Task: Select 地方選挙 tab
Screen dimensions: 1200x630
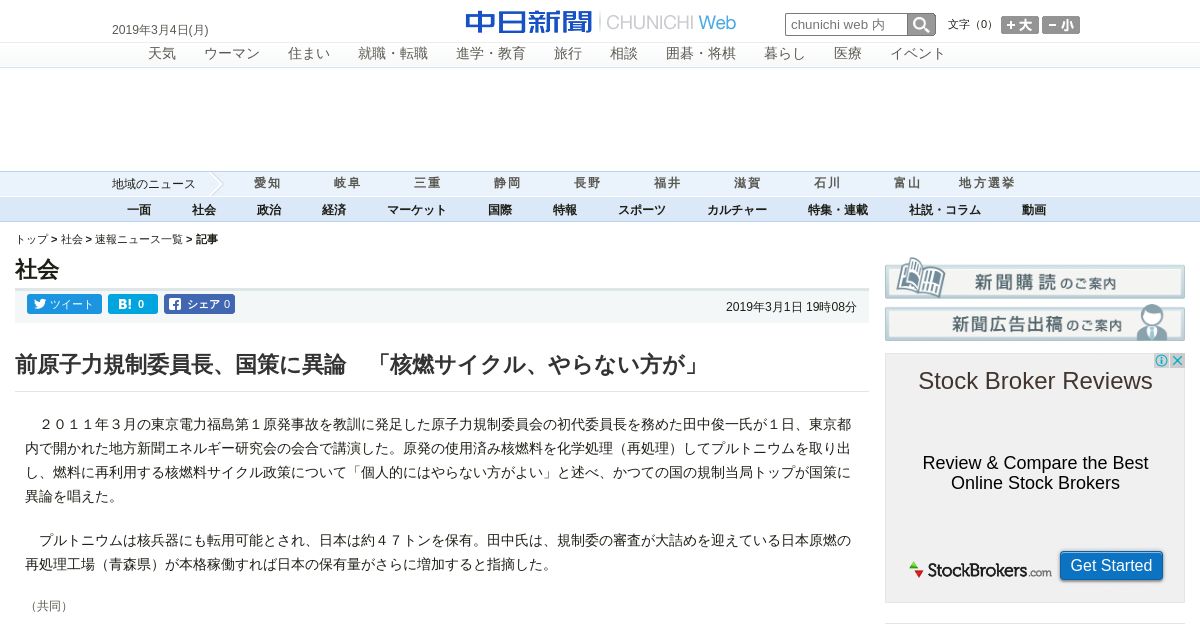Action: (x=987, y=183)
